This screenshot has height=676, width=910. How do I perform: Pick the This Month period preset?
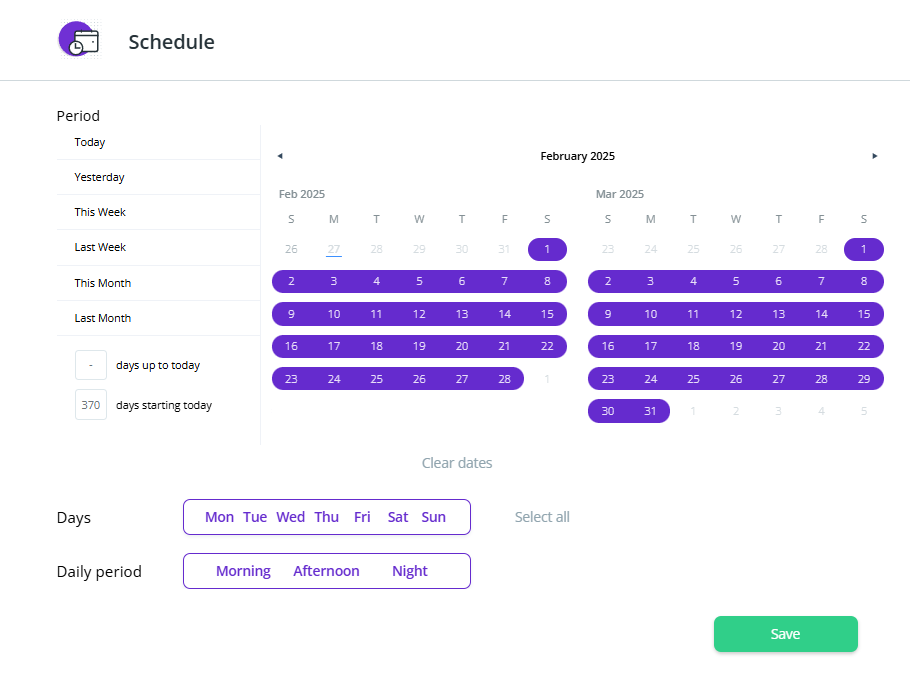click(x=103, y=283)
